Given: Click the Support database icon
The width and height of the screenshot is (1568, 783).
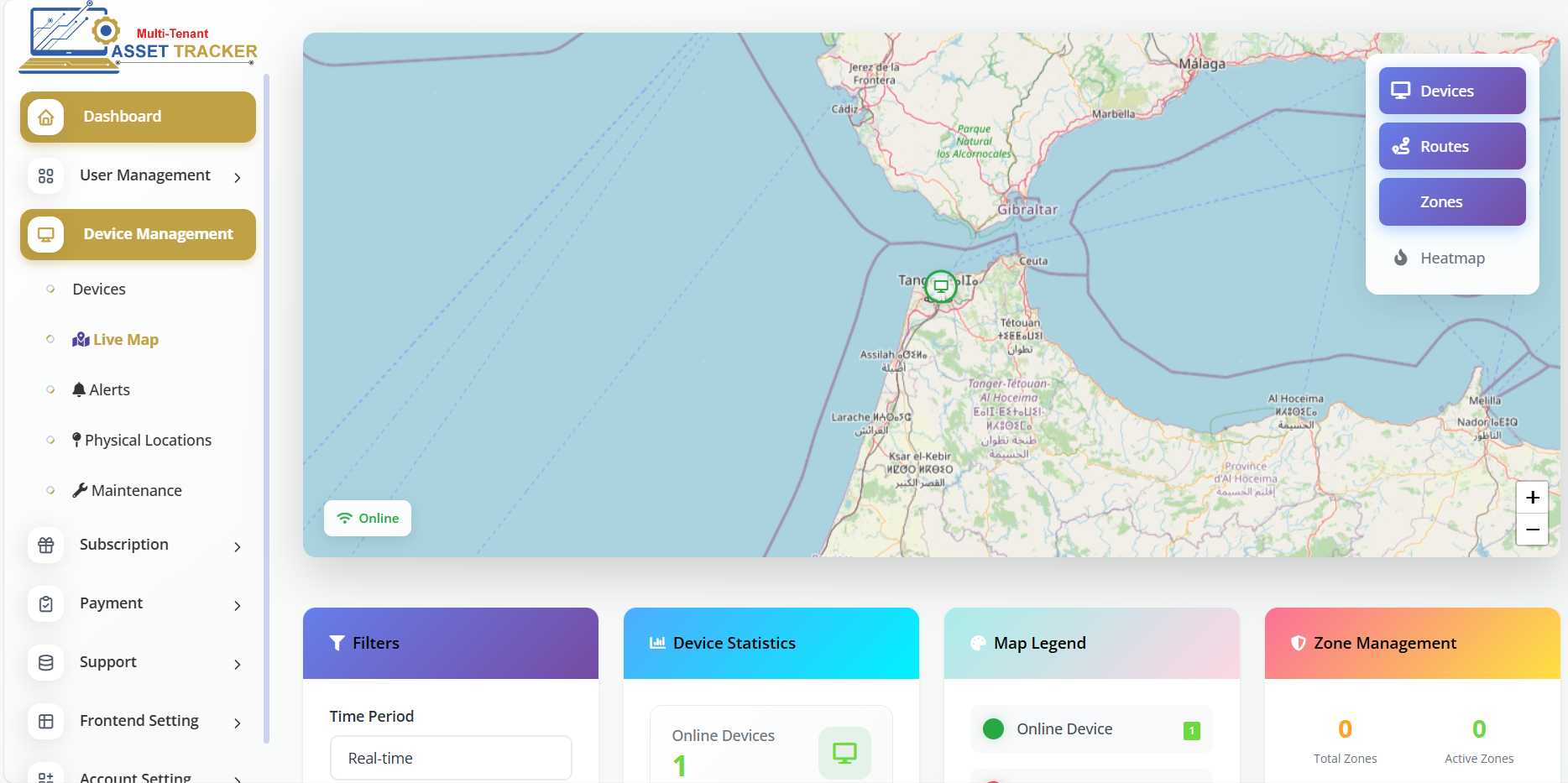Looking at the screenshot, I should pos(46,663).
